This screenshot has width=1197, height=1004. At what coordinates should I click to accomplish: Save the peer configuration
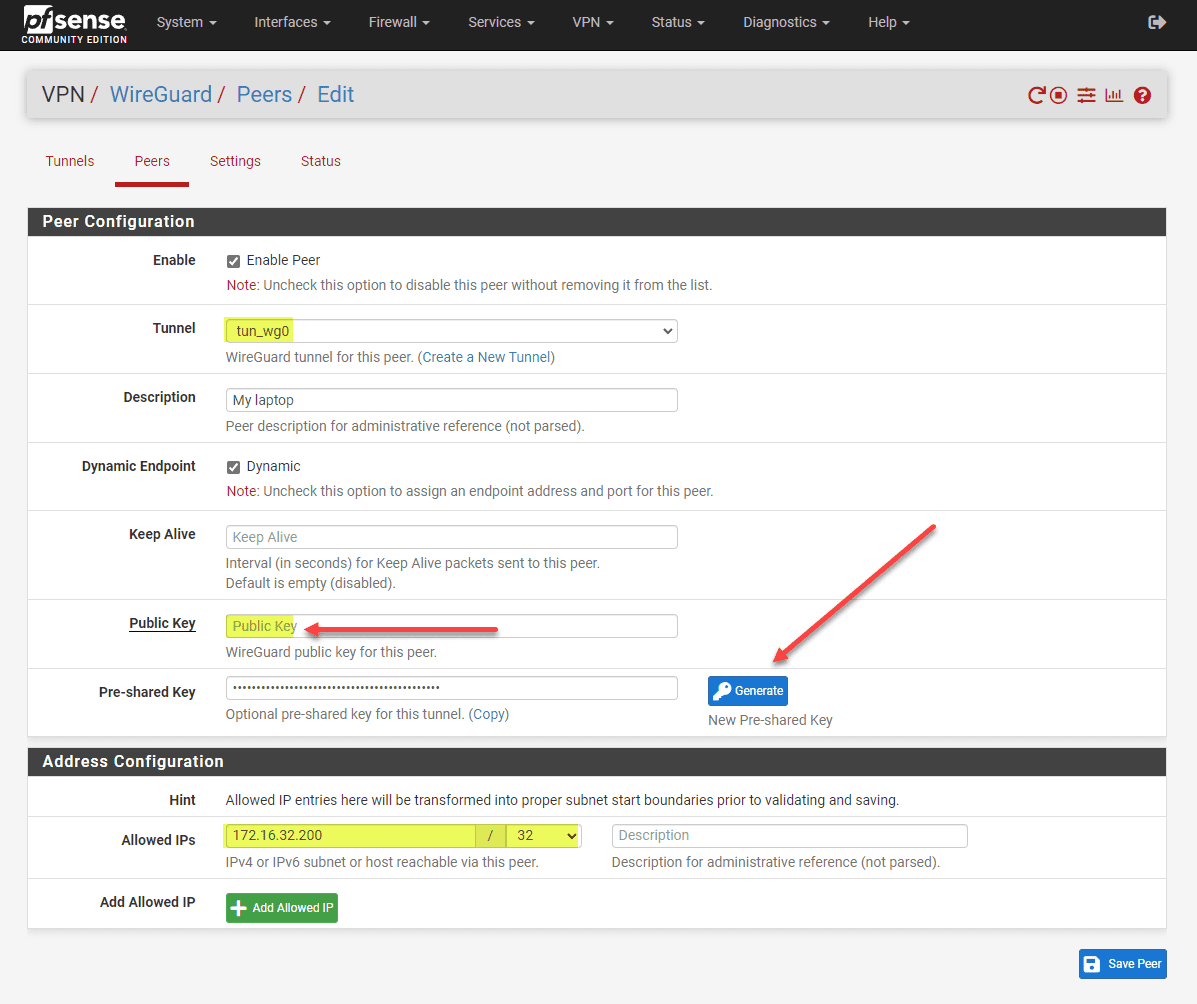[x=1122, y=964]
